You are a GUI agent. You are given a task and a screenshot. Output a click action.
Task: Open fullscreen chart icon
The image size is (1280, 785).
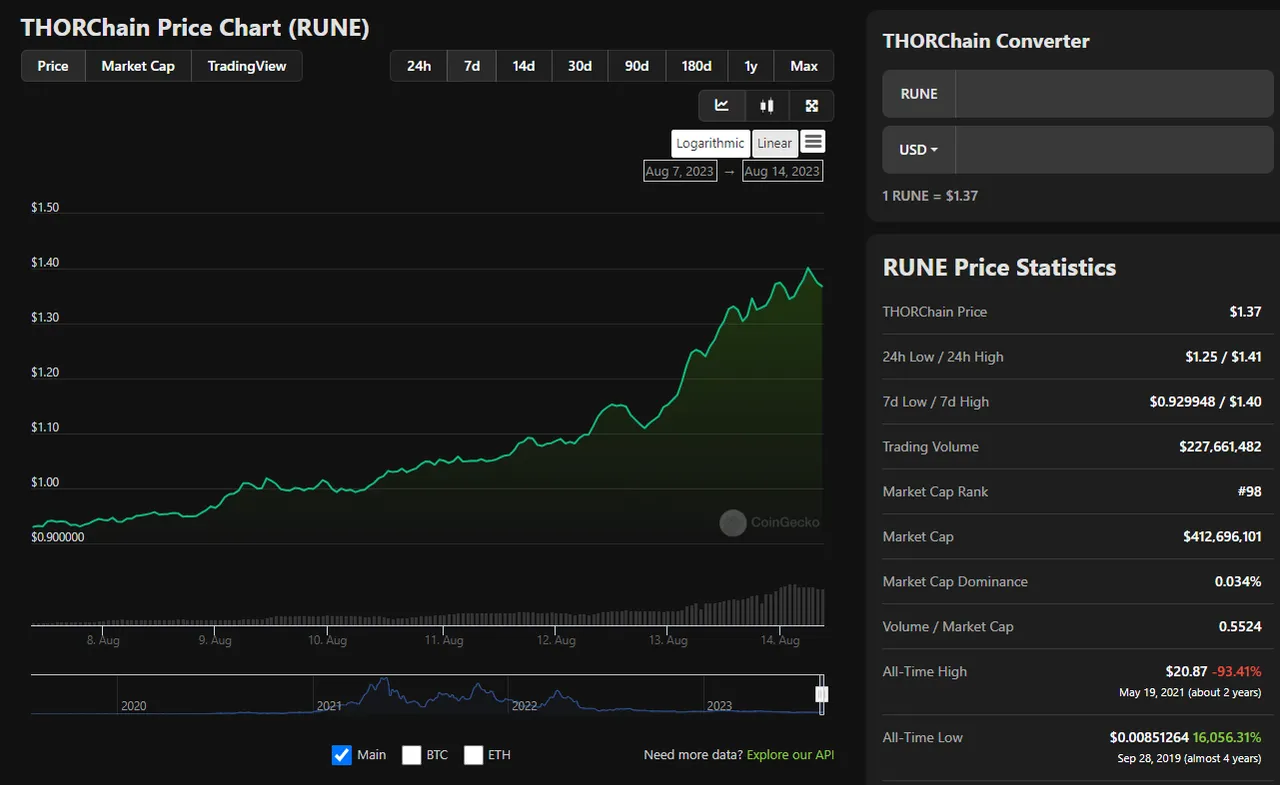tap(812, 105)
